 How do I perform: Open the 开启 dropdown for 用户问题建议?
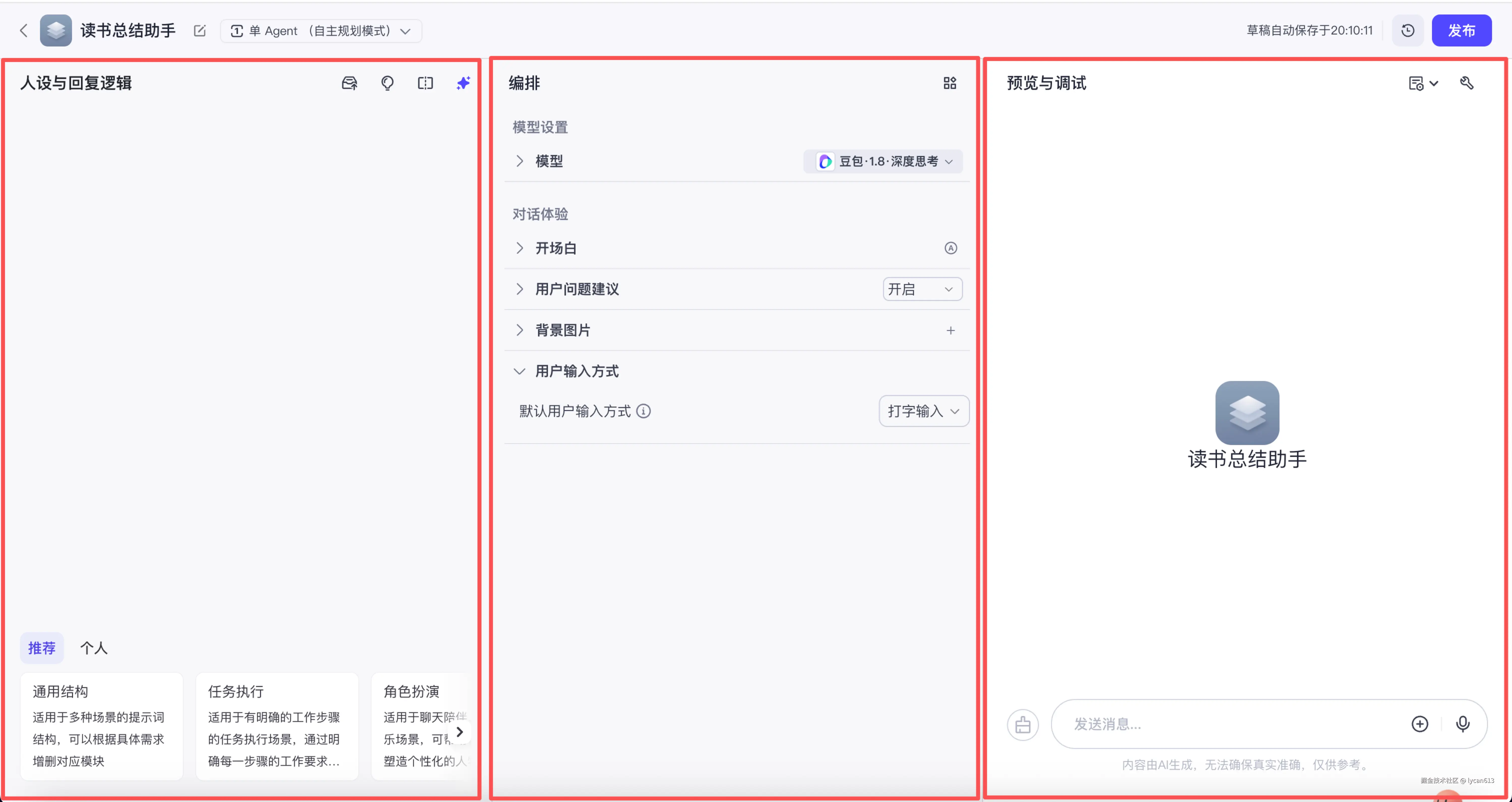922,289
